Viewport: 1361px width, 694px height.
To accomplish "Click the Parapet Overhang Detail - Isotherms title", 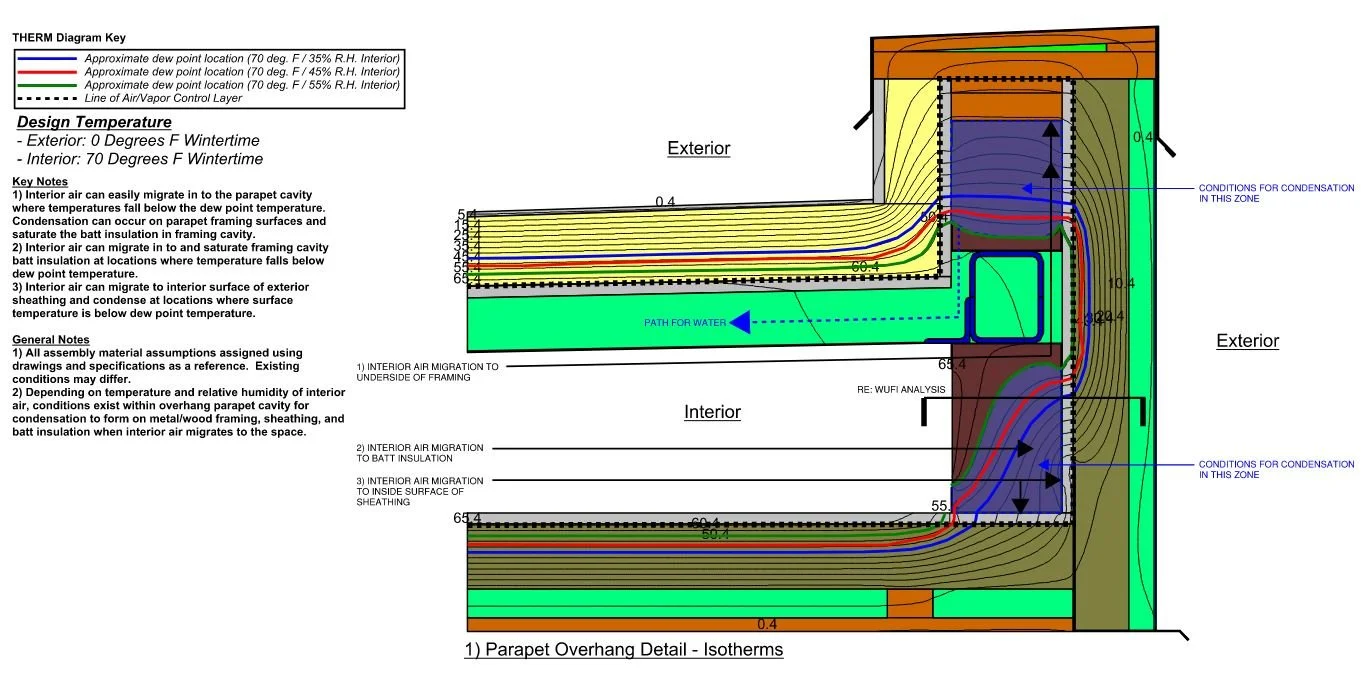I will [624, 650].
